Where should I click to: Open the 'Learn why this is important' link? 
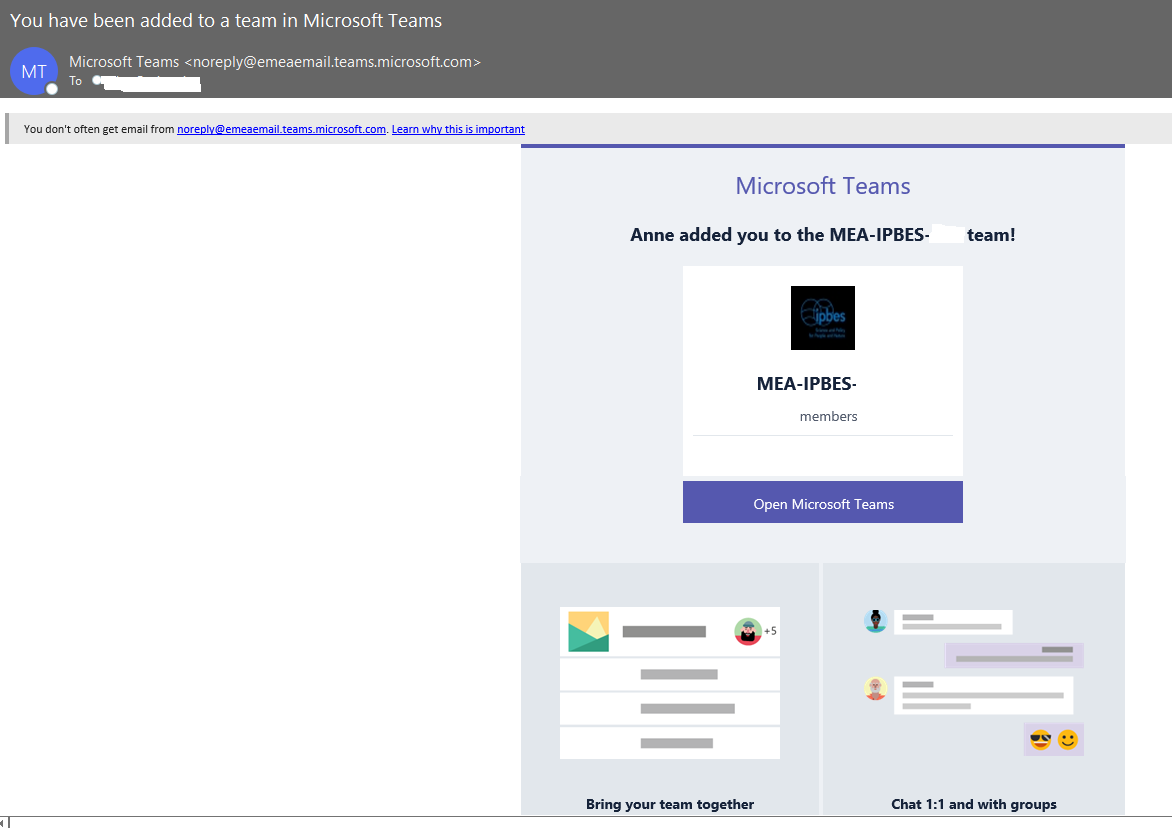pos(458,129)
